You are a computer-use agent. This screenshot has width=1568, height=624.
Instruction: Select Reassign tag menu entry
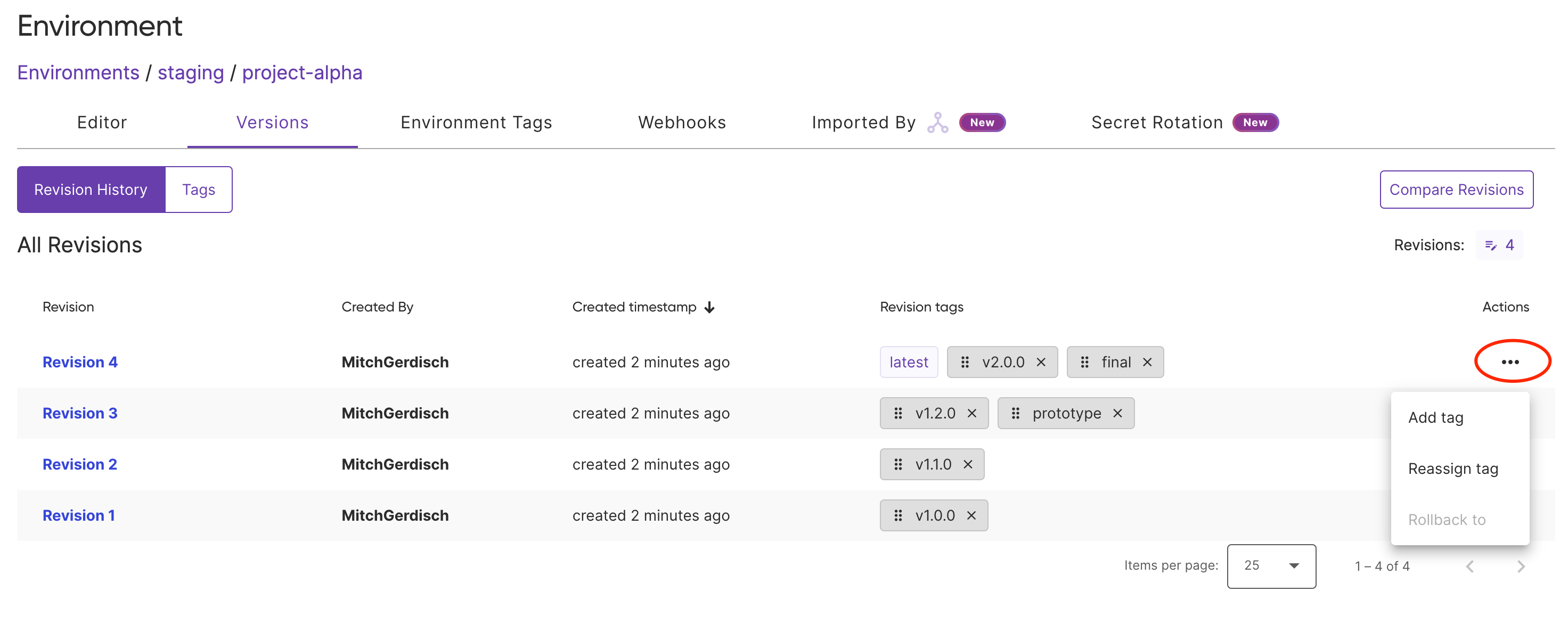1452,469
